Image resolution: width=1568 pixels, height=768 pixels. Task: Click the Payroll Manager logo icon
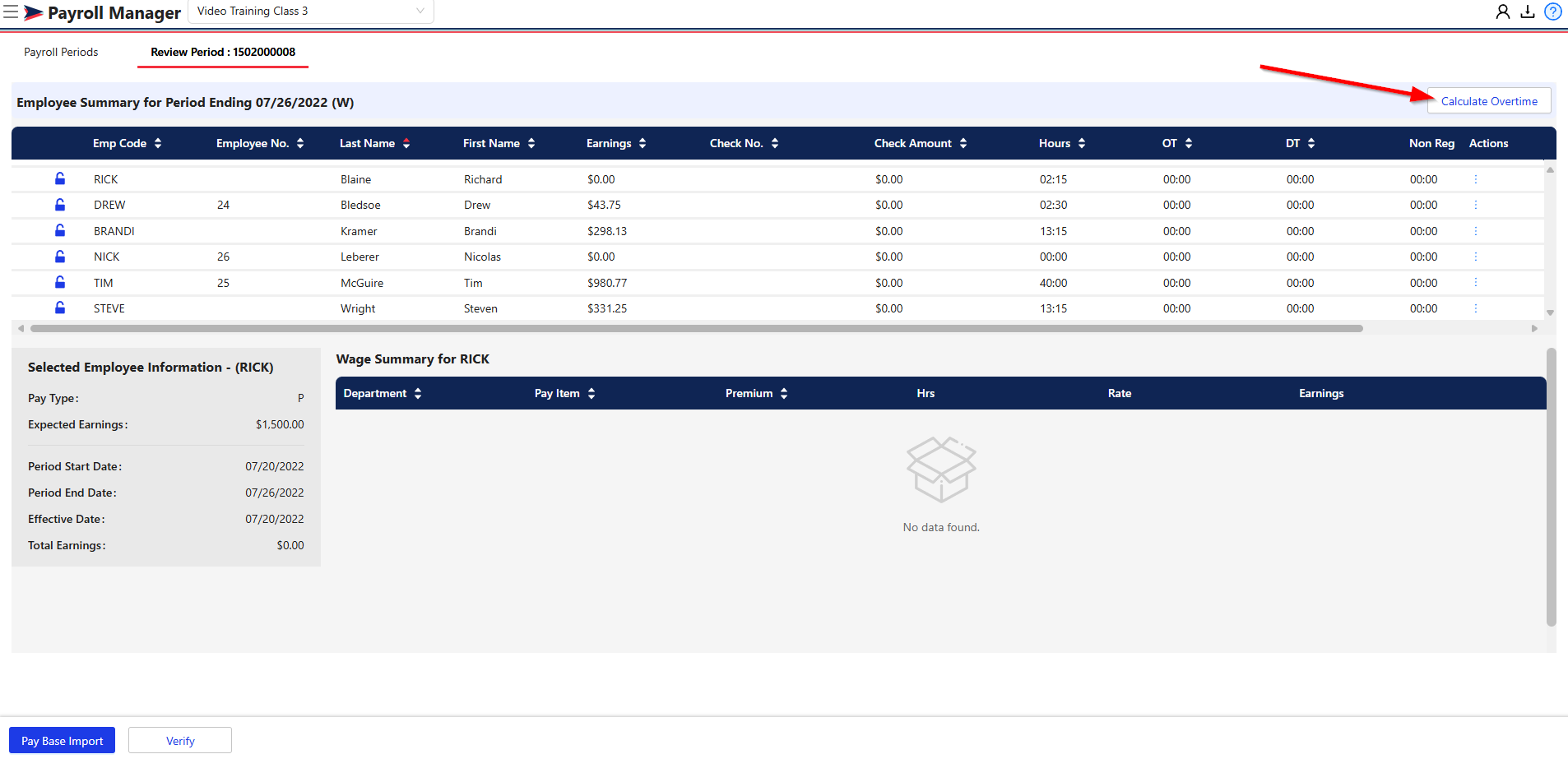(34, 12)
